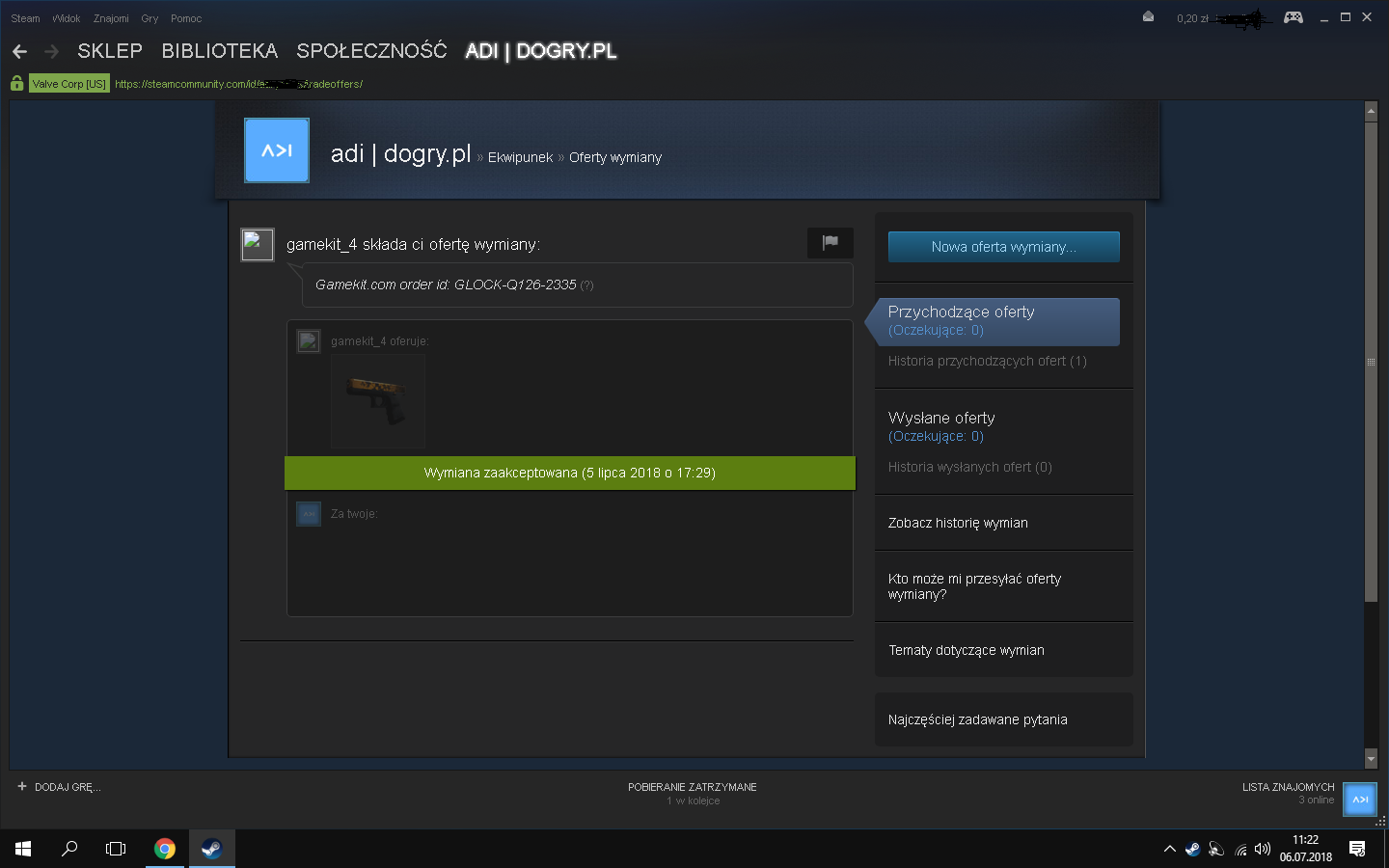Open the Windows Start menu
This screenshot has height=868, width=1389.
coord(23,849)
